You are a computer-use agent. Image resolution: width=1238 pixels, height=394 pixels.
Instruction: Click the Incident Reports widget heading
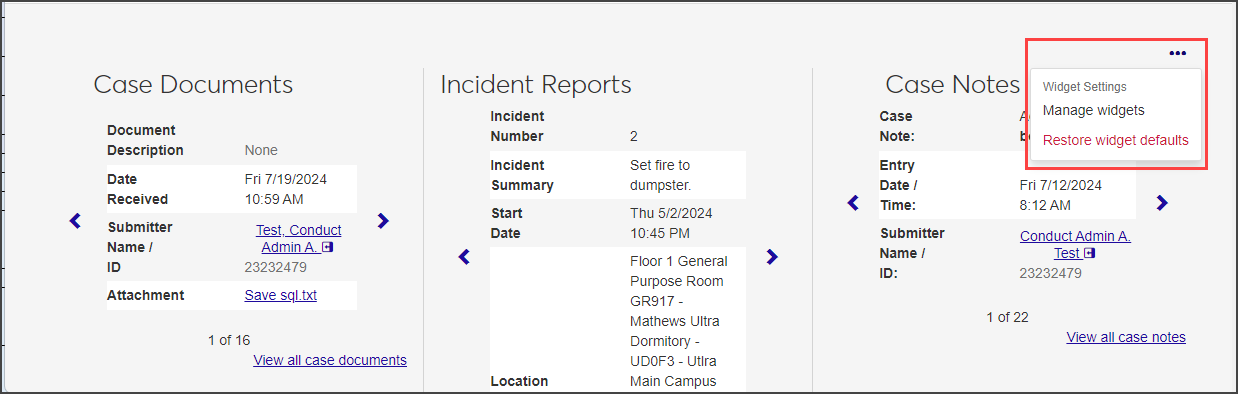[536, 84]
